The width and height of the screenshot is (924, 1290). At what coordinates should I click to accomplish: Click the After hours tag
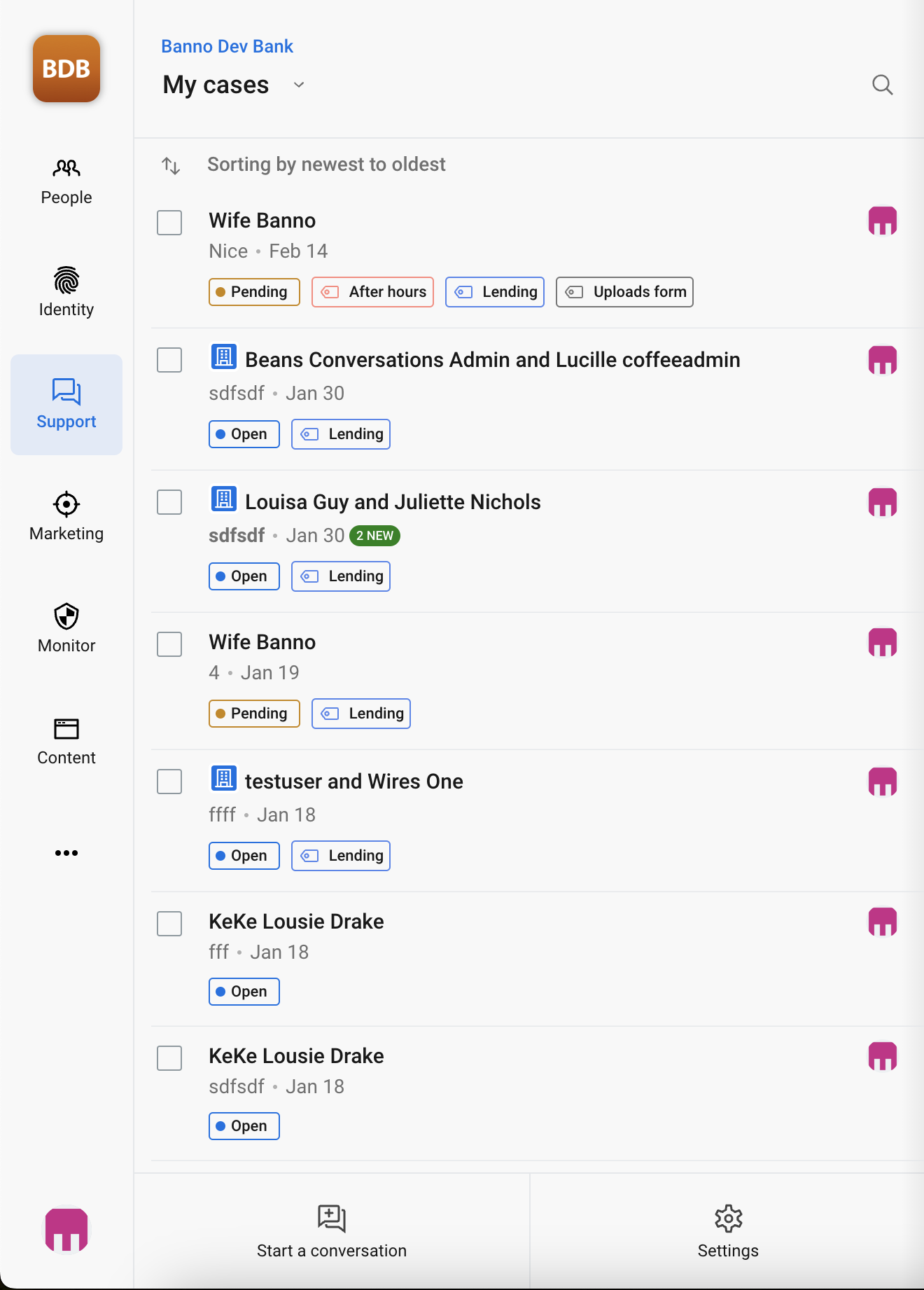pos(372,292)
